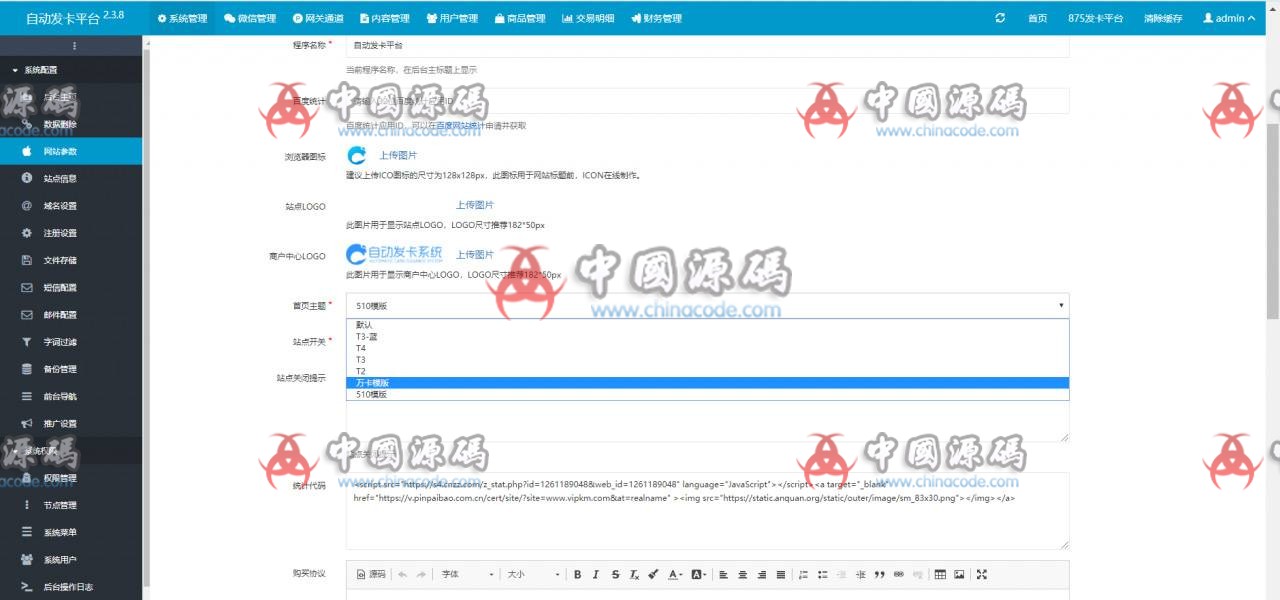Insert an image via the editor toolbar
Viewport: 1280px width, 600px height.
point(959,574)
